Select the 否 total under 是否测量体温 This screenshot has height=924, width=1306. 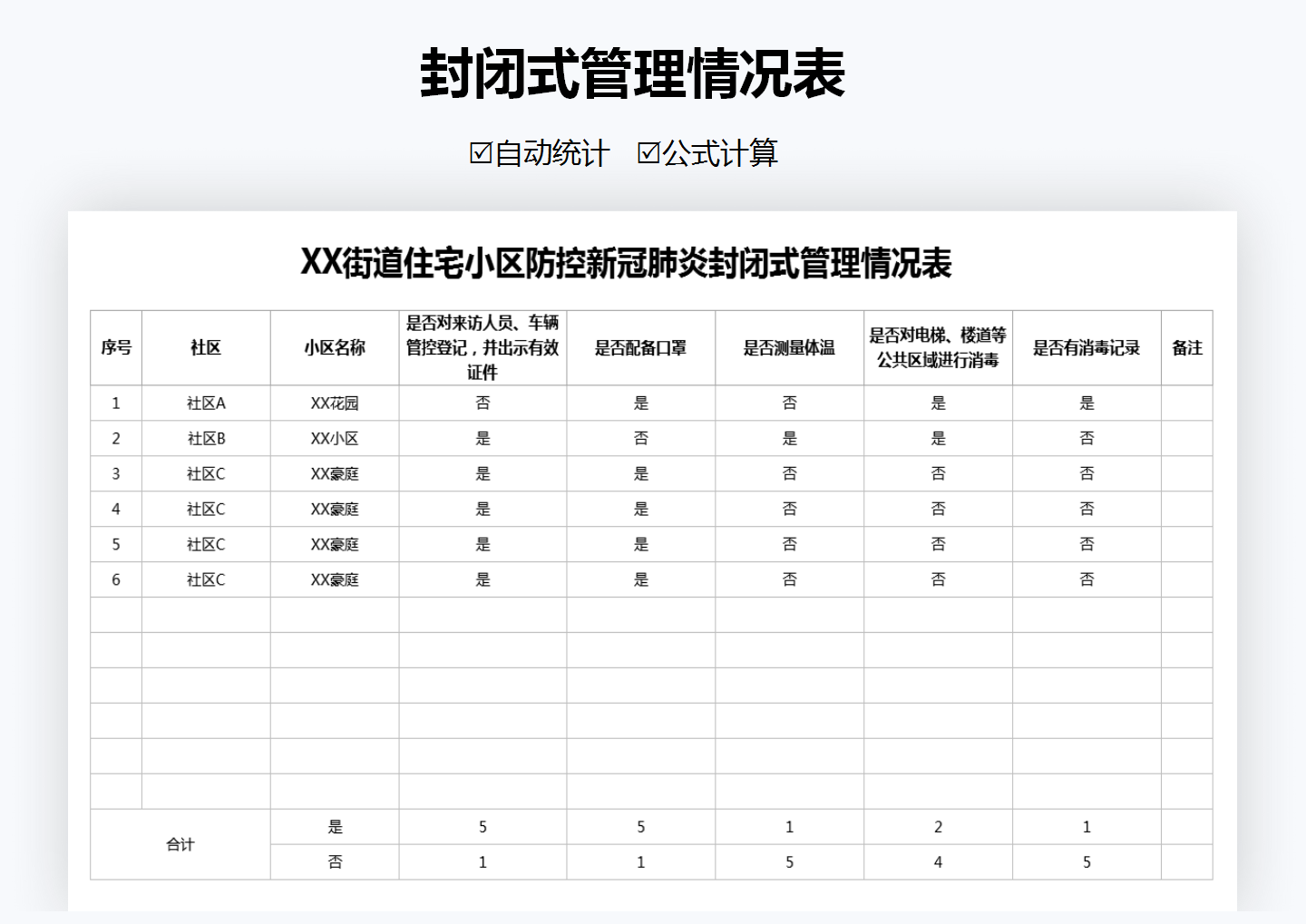[788, 861]
